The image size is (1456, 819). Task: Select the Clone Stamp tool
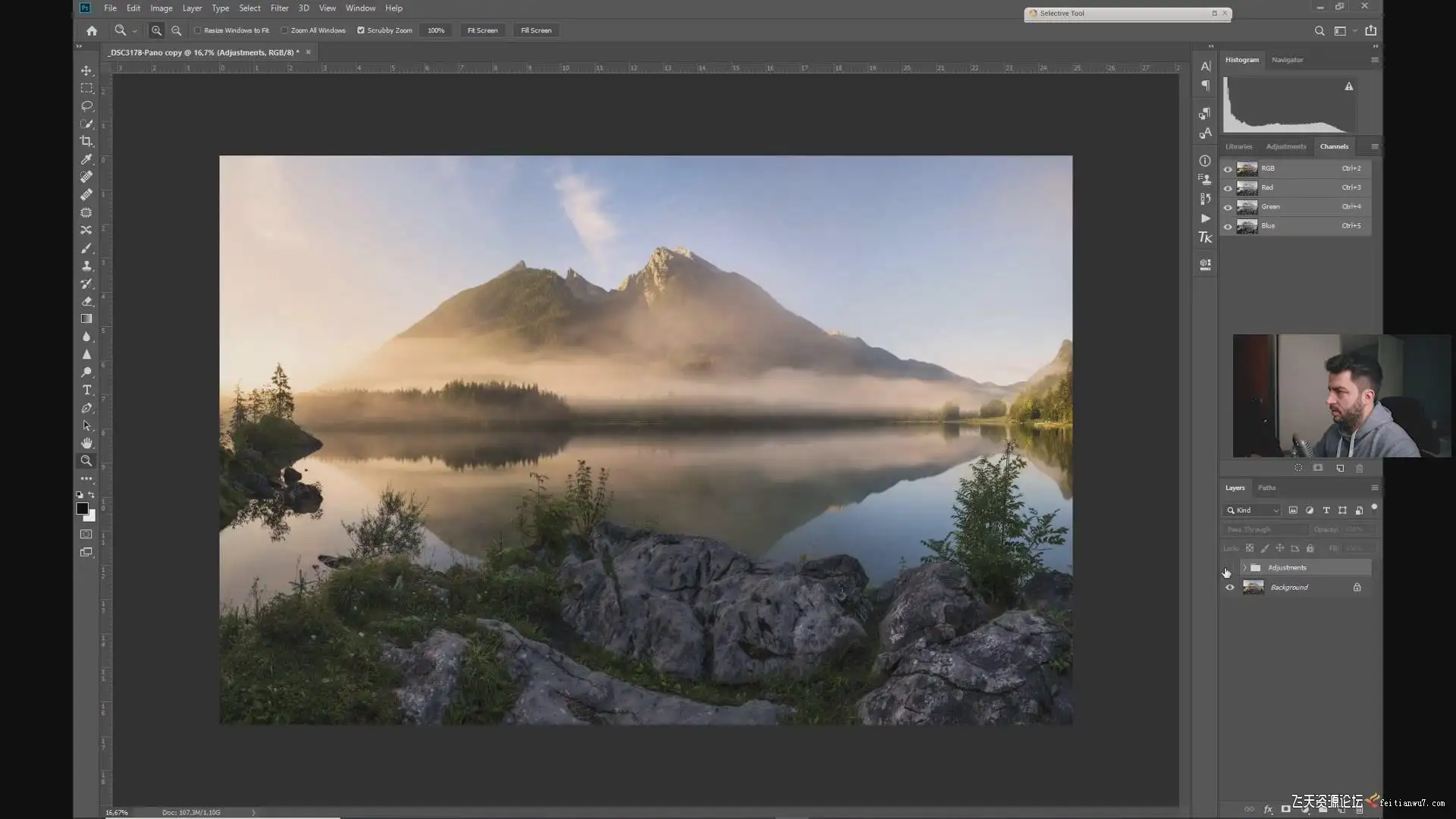tap(86, 266)
